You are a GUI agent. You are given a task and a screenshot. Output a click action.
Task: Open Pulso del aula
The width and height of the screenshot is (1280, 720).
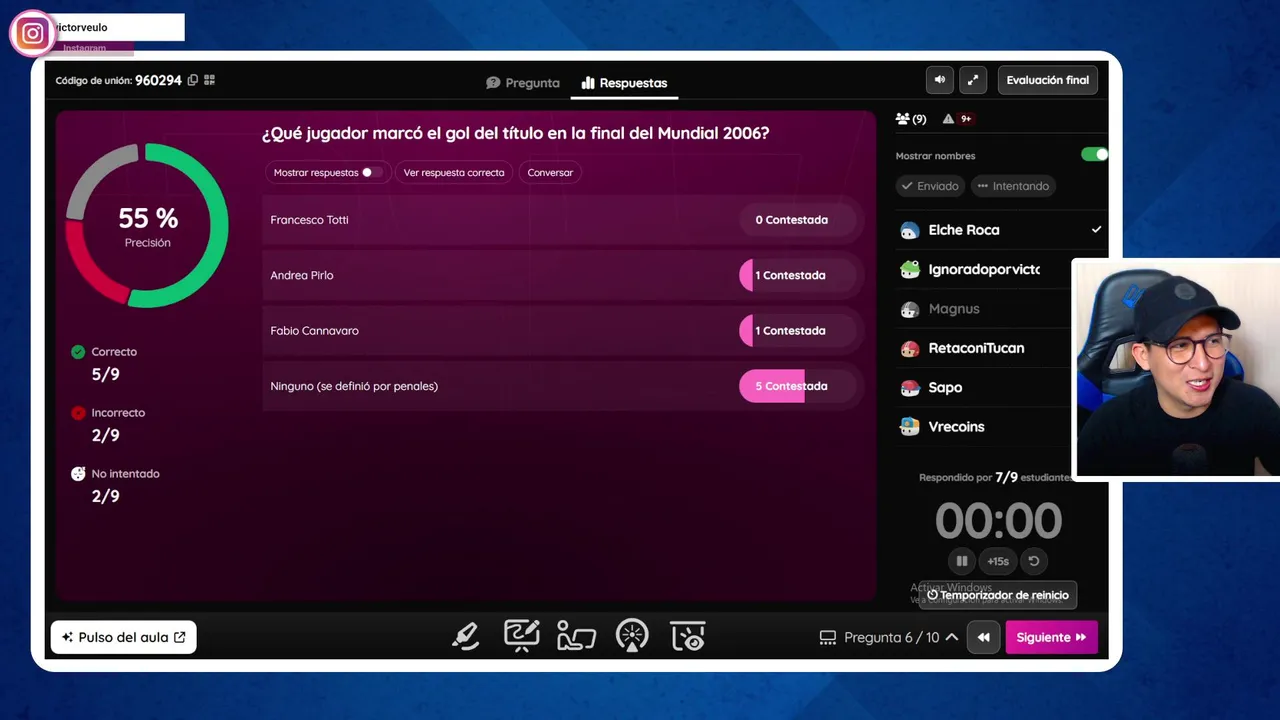[x=124, y=637]
